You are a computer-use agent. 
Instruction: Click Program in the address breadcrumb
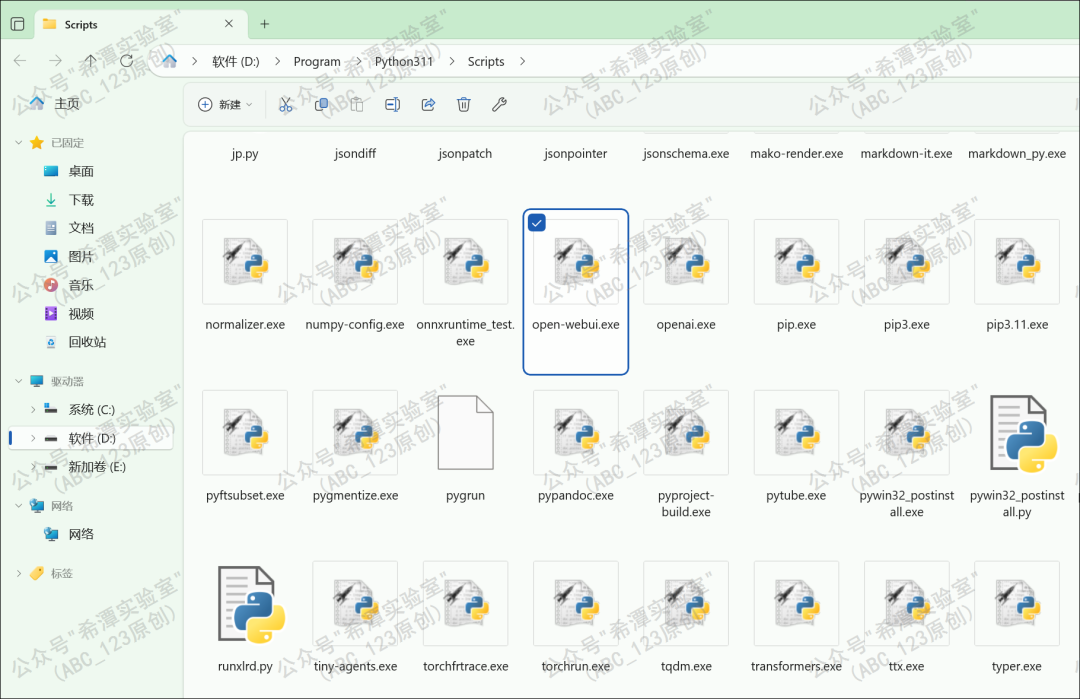click(x=317, y=61)
